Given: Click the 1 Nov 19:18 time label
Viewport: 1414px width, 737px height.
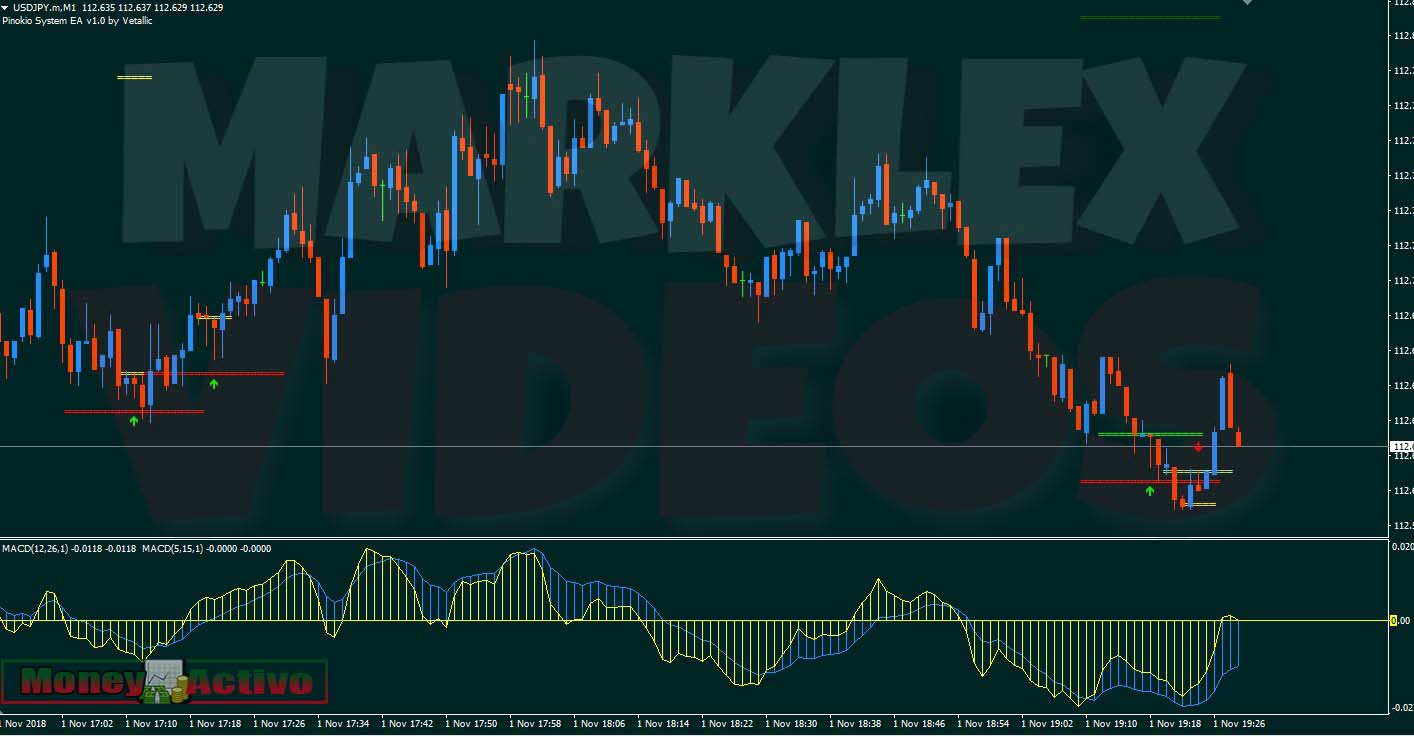Looking at the screenshot, I should pyautogui.click(x=1175, y=723).
